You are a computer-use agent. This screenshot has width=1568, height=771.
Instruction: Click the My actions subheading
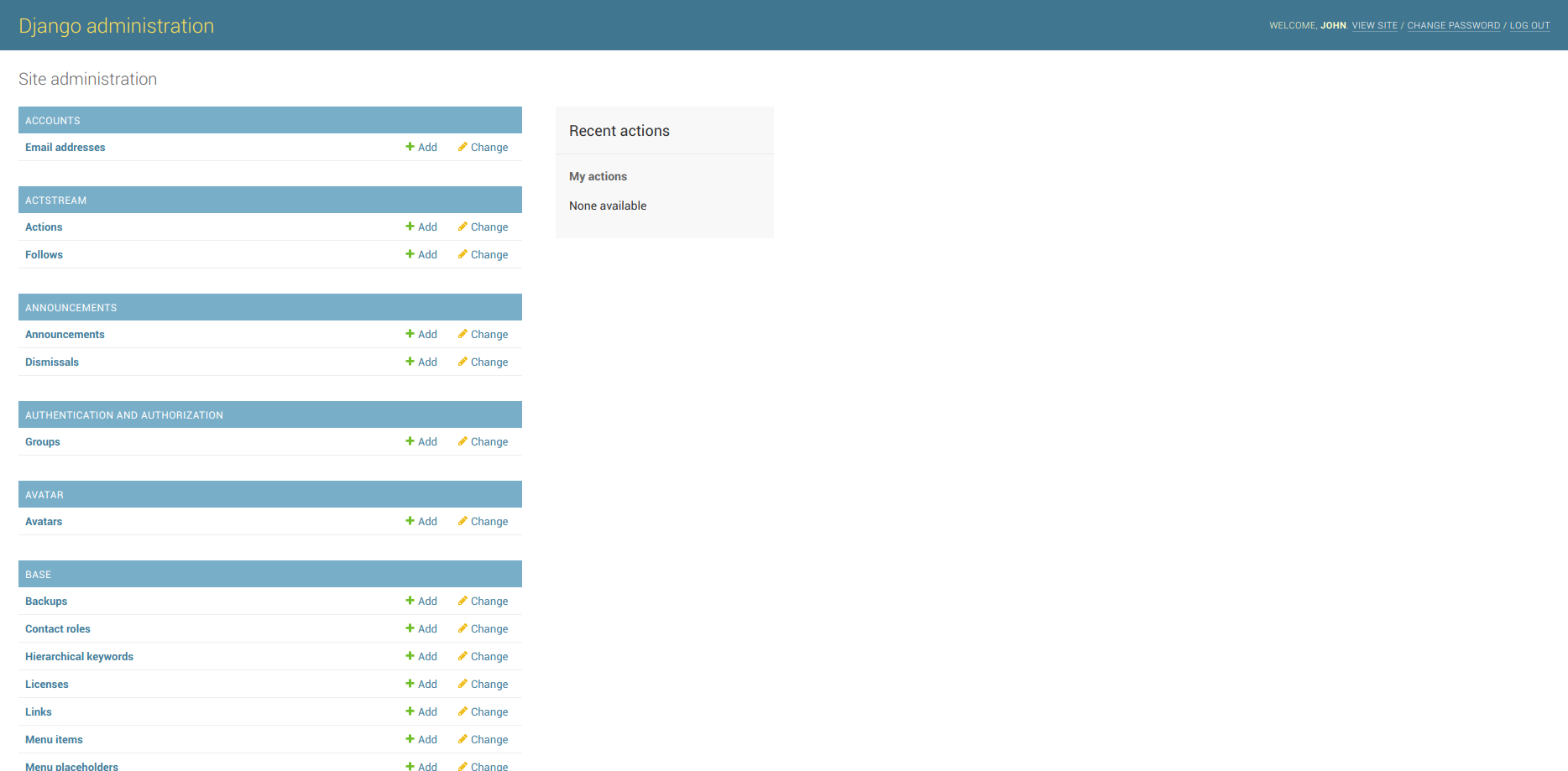coord(598,176)
